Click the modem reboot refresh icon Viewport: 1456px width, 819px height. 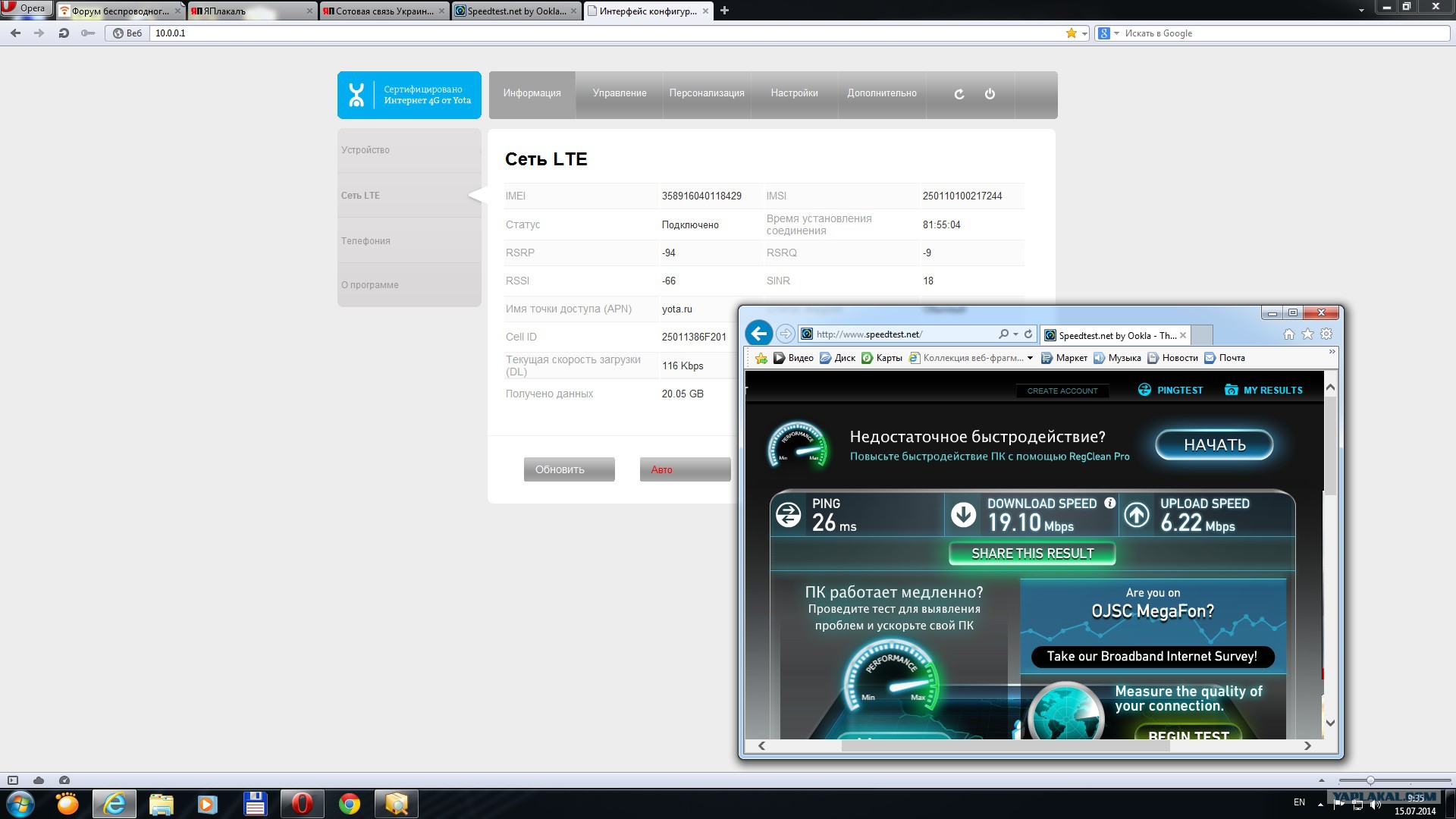tap(959, 94)
